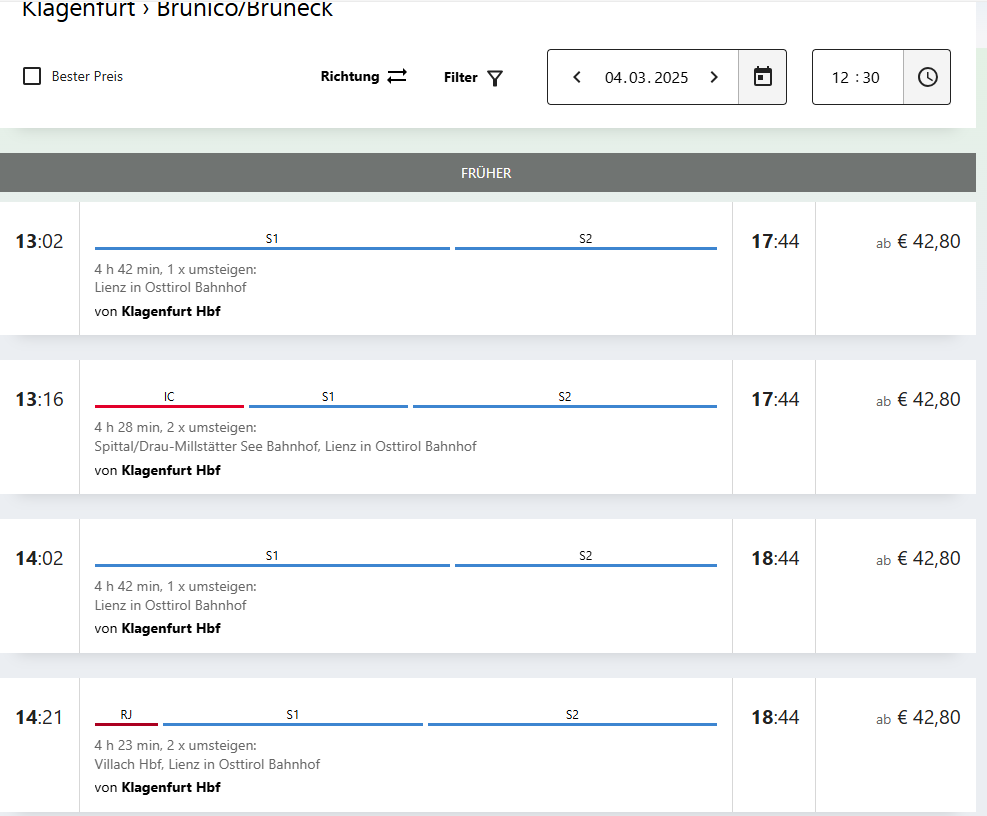Screen dimensions: 987x816
Task: Select the IC segment of 13:16 trip
Action: pyautogui.click(x=169, y=404)
